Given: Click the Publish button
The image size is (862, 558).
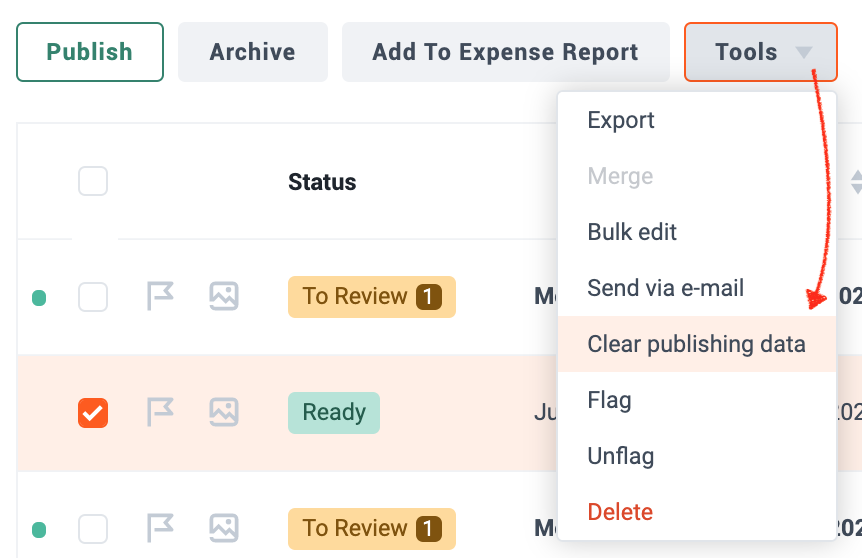Looking at the screenshot, I should pos(90,52).
